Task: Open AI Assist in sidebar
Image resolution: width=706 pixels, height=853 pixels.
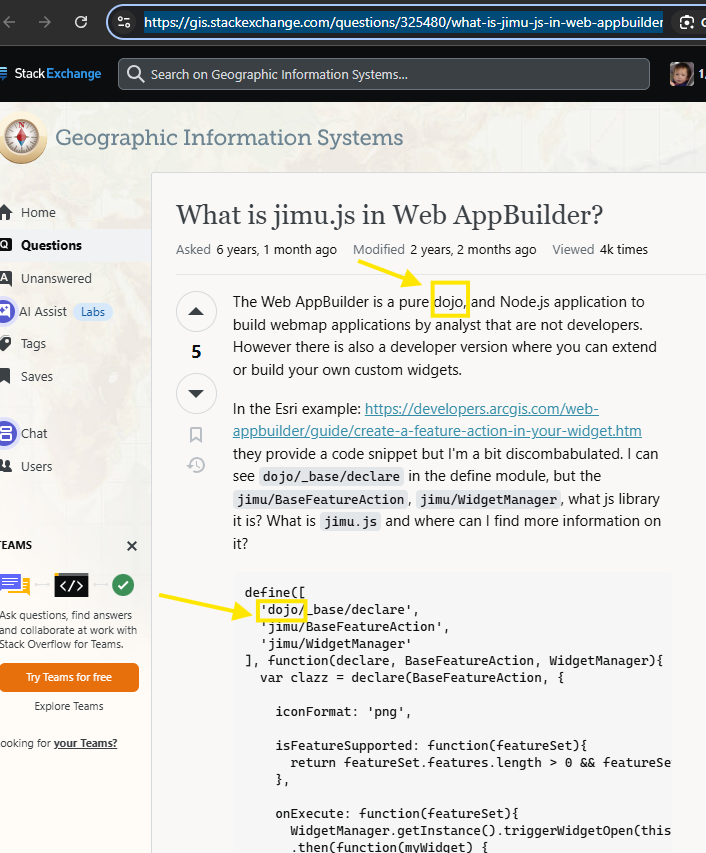Action: tap(43, 312)
